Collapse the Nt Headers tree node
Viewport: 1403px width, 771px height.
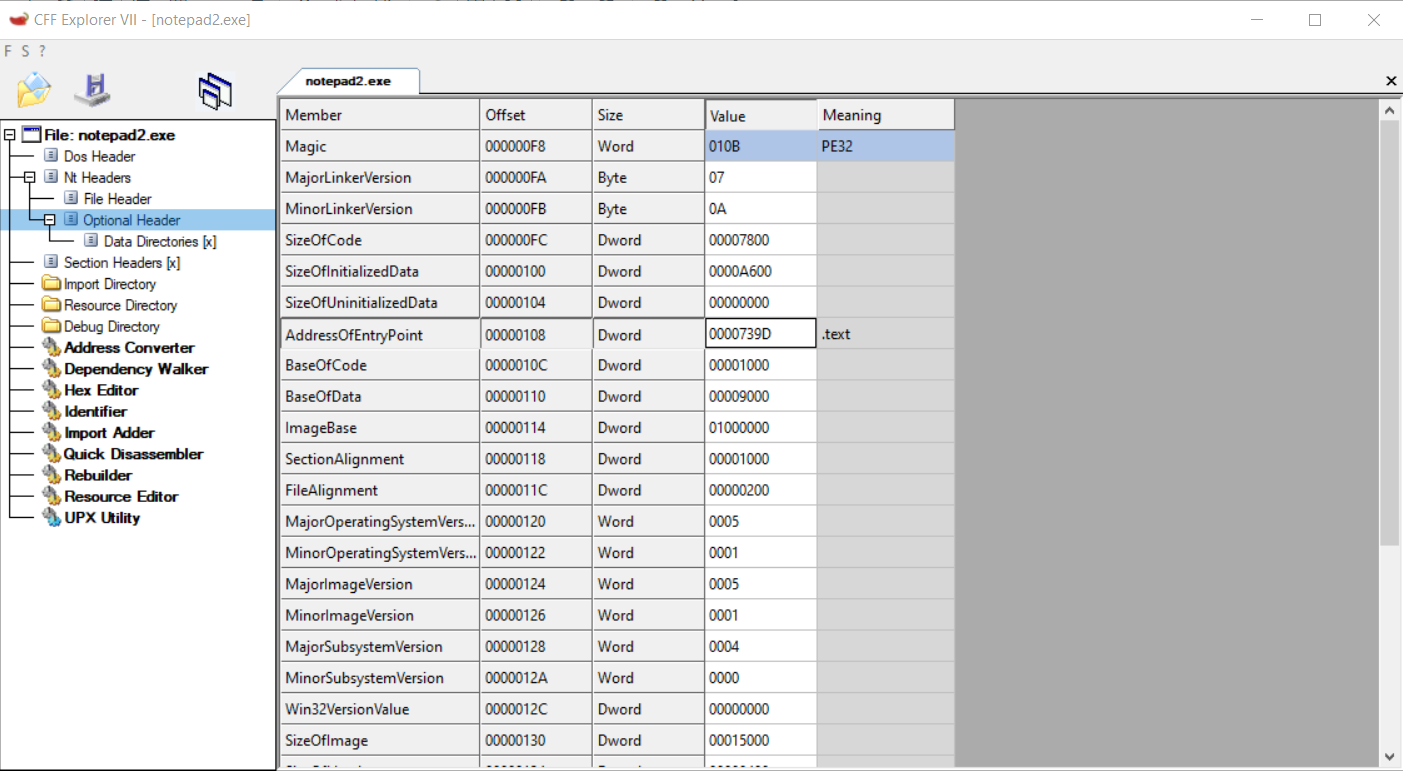29,177
